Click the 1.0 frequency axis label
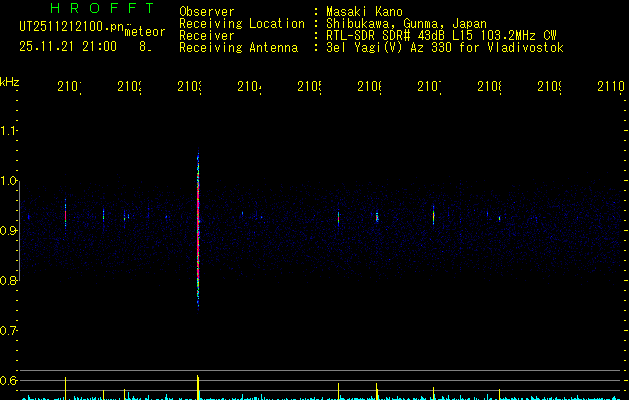This screenshot has width=629, height=400. point(8,181)
